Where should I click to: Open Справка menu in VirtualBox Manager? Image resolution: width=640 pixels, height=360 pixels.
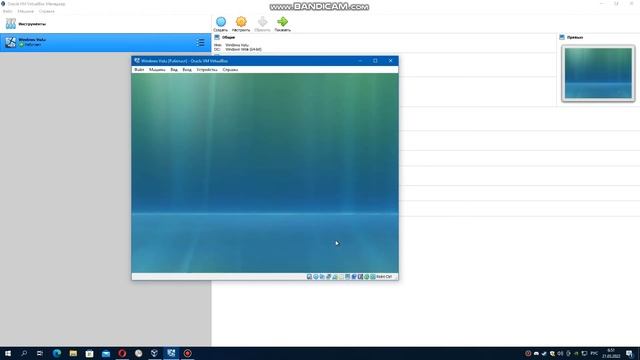(47, 11)
